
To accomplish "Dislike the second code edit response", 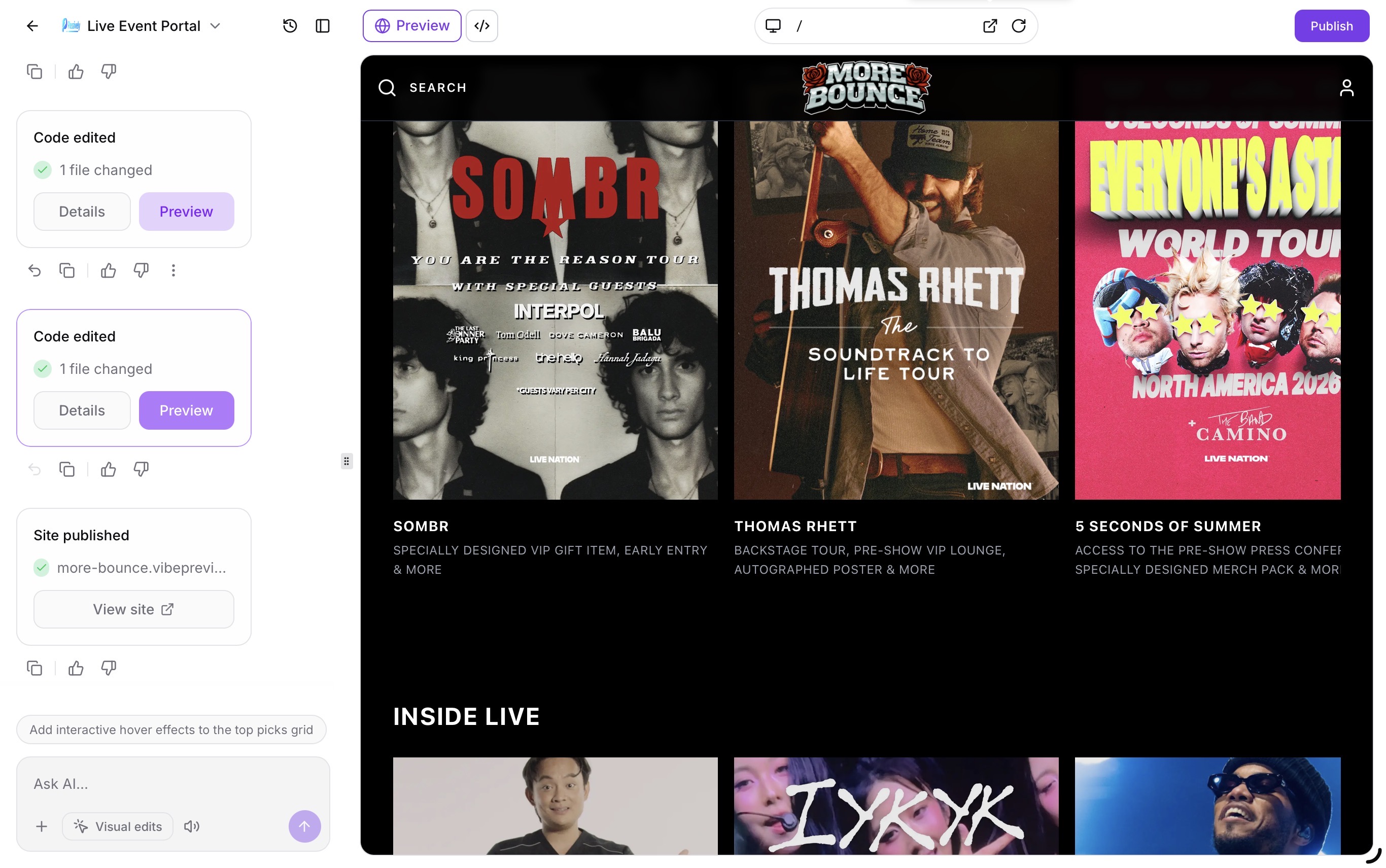I will 141,470.
